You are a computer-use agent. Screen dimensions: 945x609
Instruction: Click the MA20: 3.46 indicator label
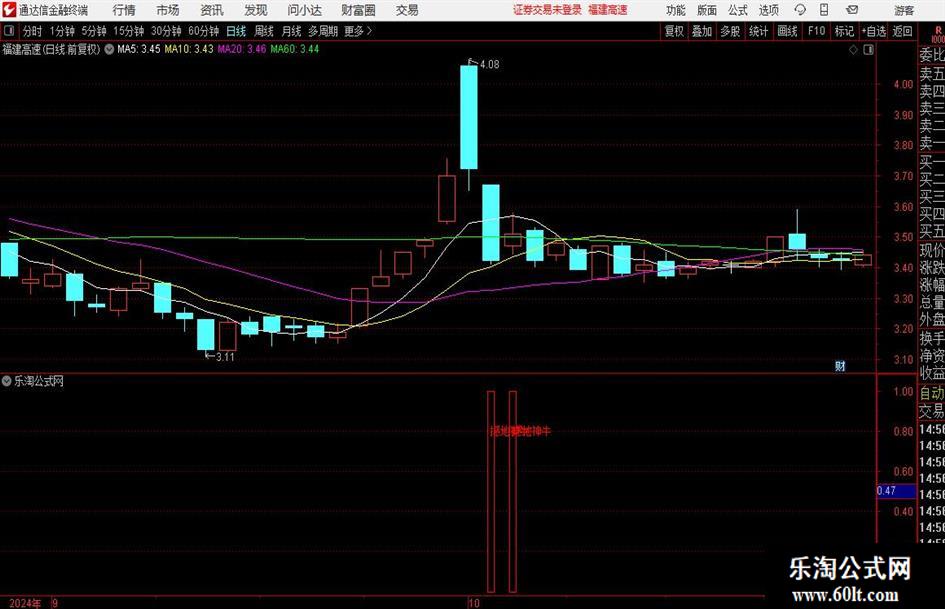click(x=242, y=49)
